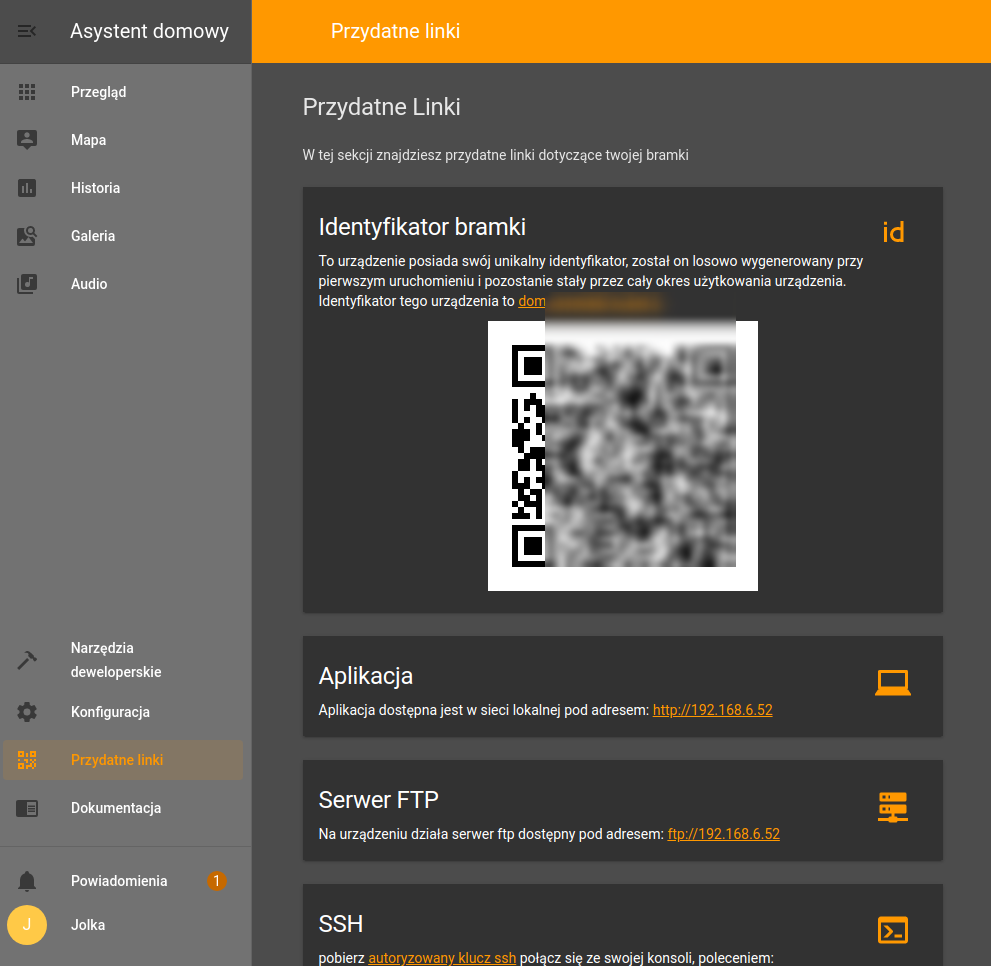Open the Przegląd grid icon

click(x=27, y=92)
